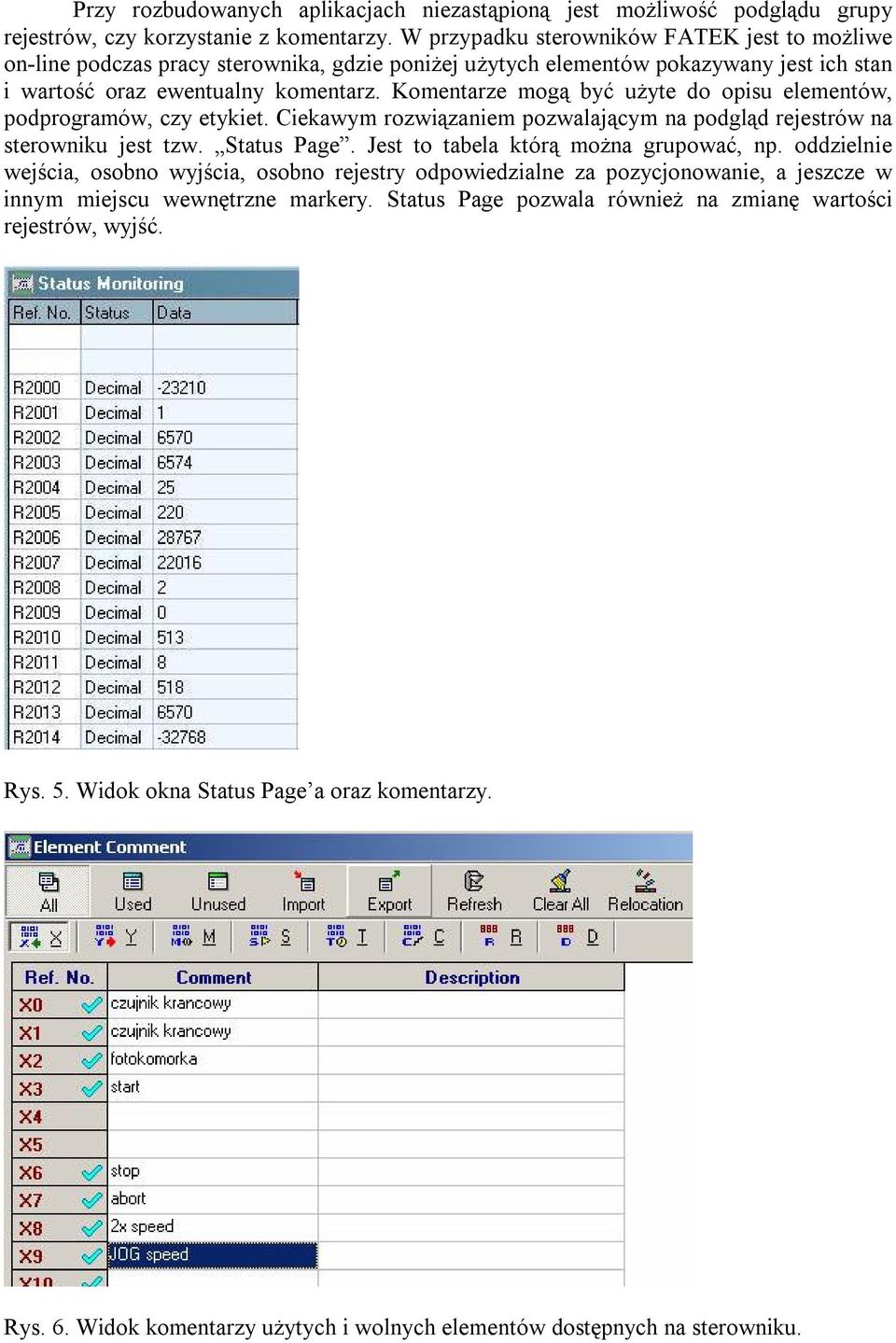Click the Export comments icon
This screenshot has width=896, height=1343.
(389, 891)
